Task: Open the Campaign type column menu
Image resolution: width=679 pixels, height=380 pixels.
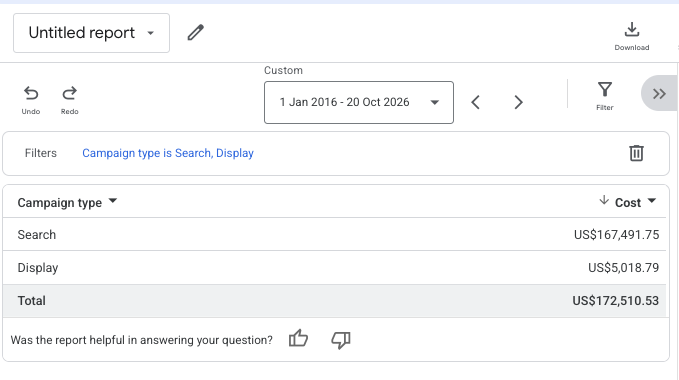Action: click(113, 201)
